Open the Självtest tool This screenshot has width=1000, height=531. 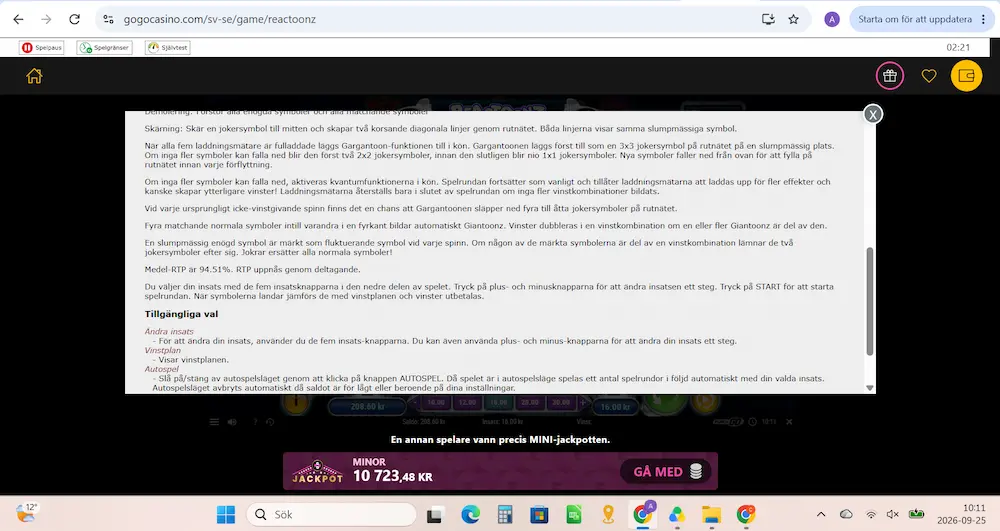tap(168, 48)
